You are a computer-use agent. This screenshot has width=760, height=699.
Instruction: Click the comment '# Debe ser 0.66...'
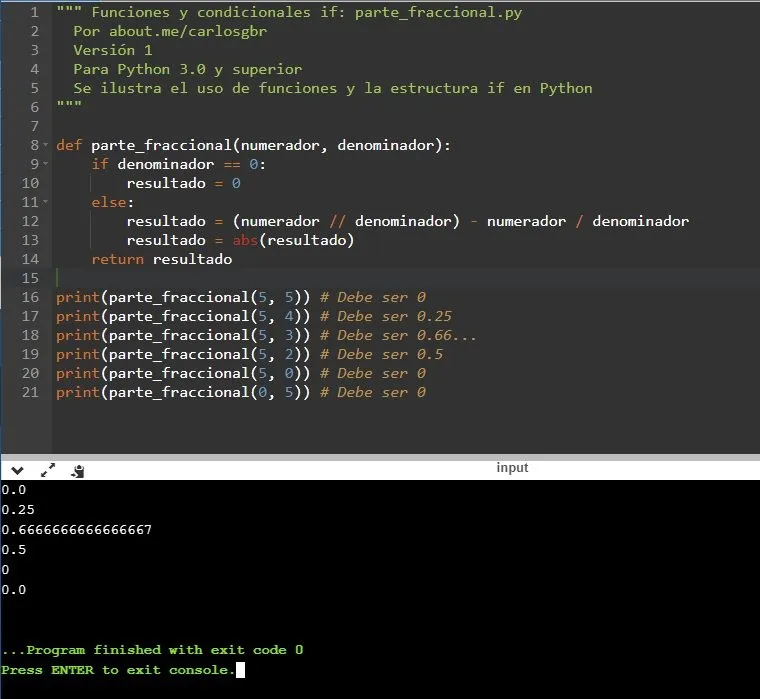[x=398, y=335]
